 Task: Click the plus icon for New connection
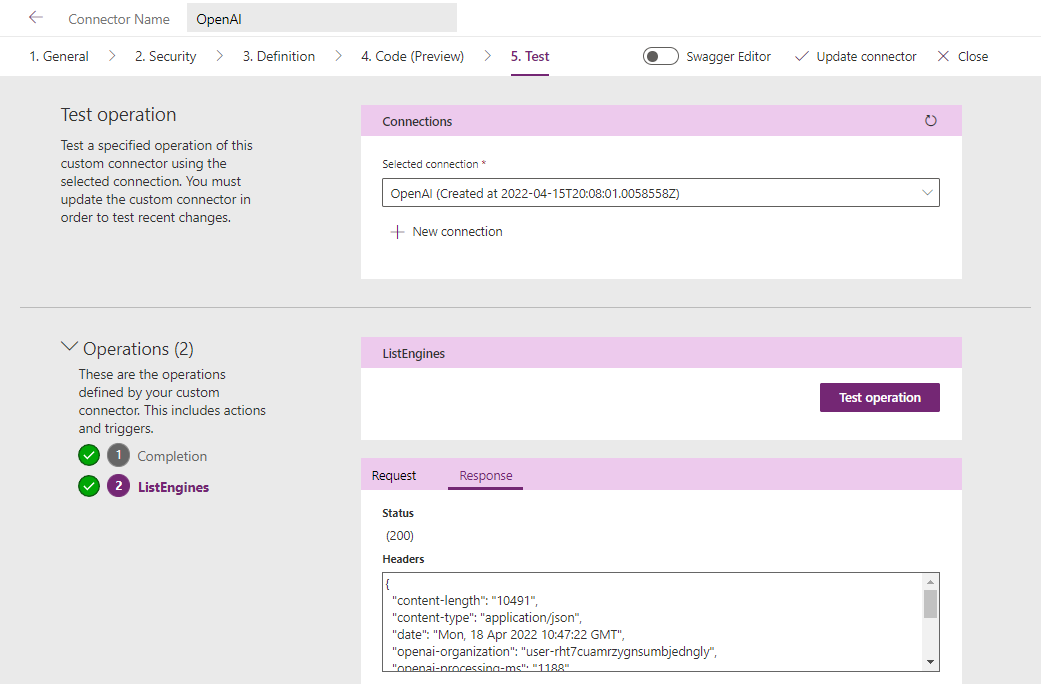(397, 232)
